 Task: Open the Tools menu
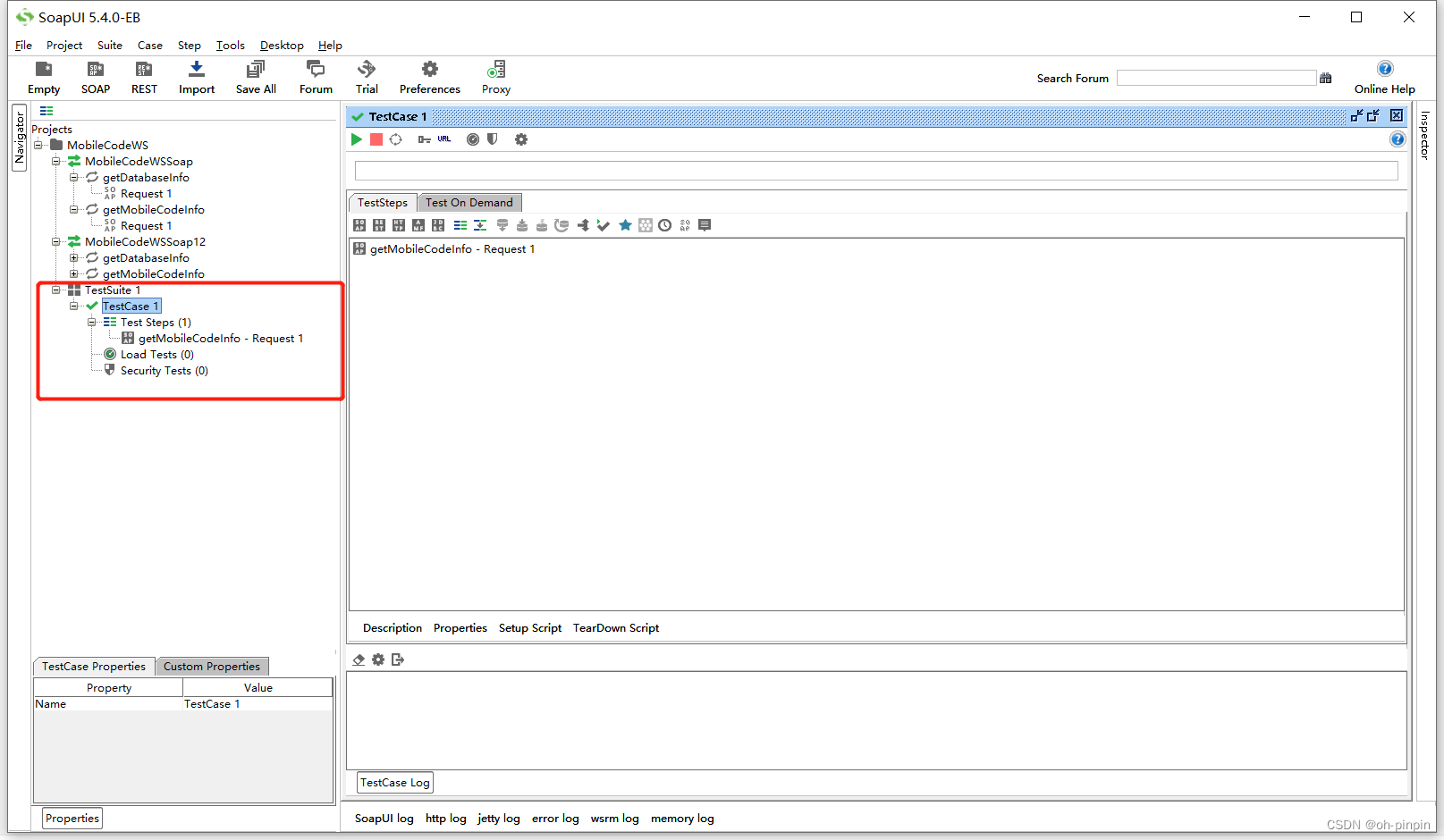230,45
